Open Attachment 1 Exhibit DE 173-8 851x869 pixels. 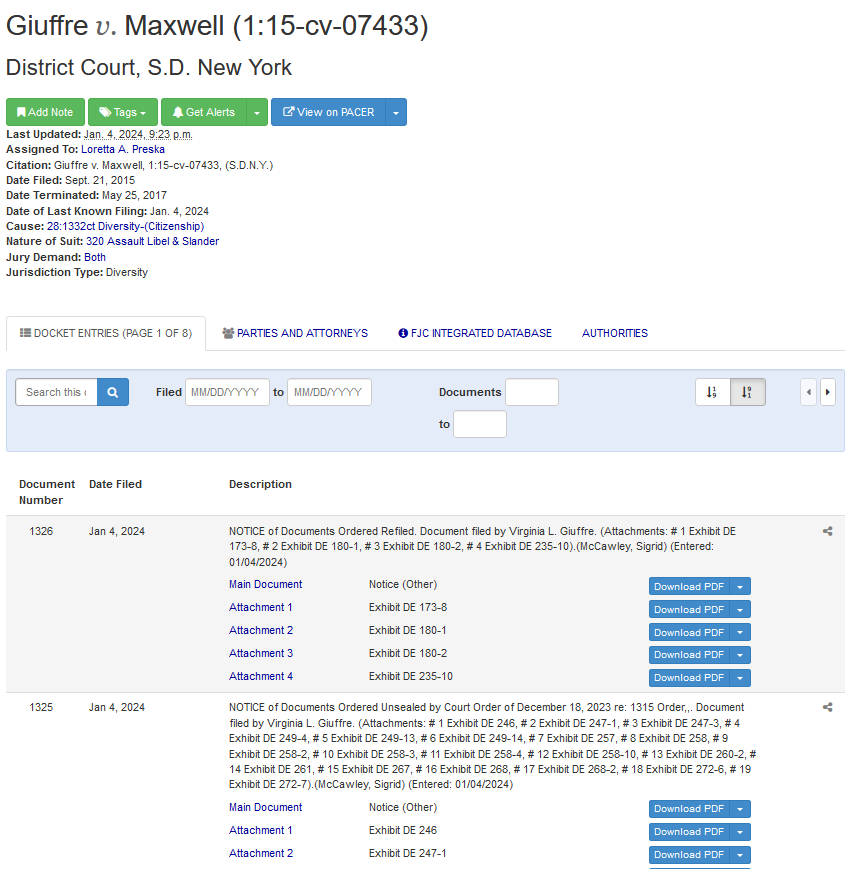pyautogui.click(x=260, y=607)
